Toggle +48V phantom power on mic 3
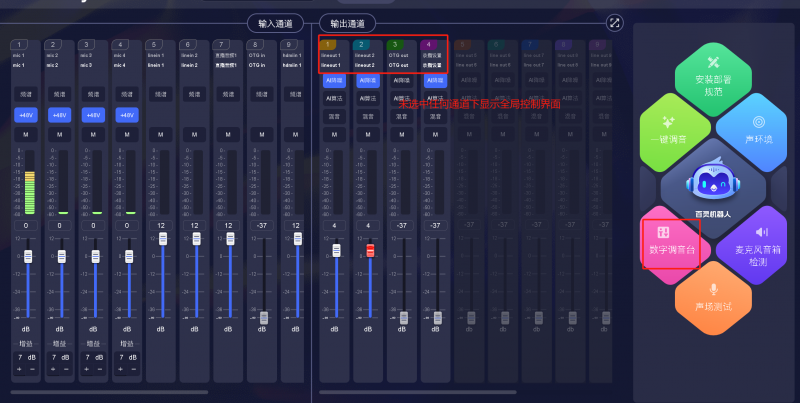The height and width of the screenshot is (403, 800). tap(92, 115)
